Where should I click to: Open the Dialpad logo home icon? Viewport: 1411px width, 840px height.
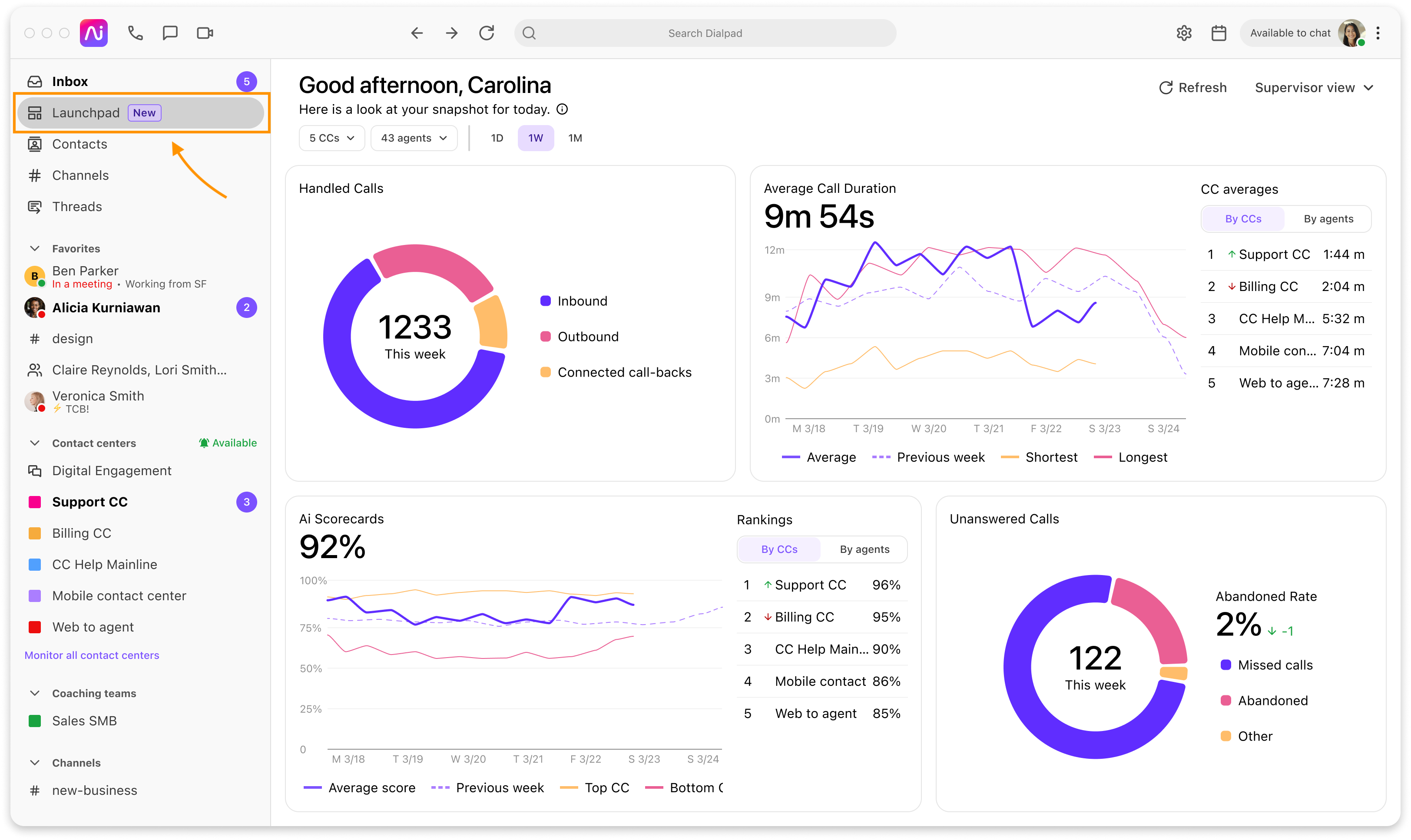click(x=93, y=33)
